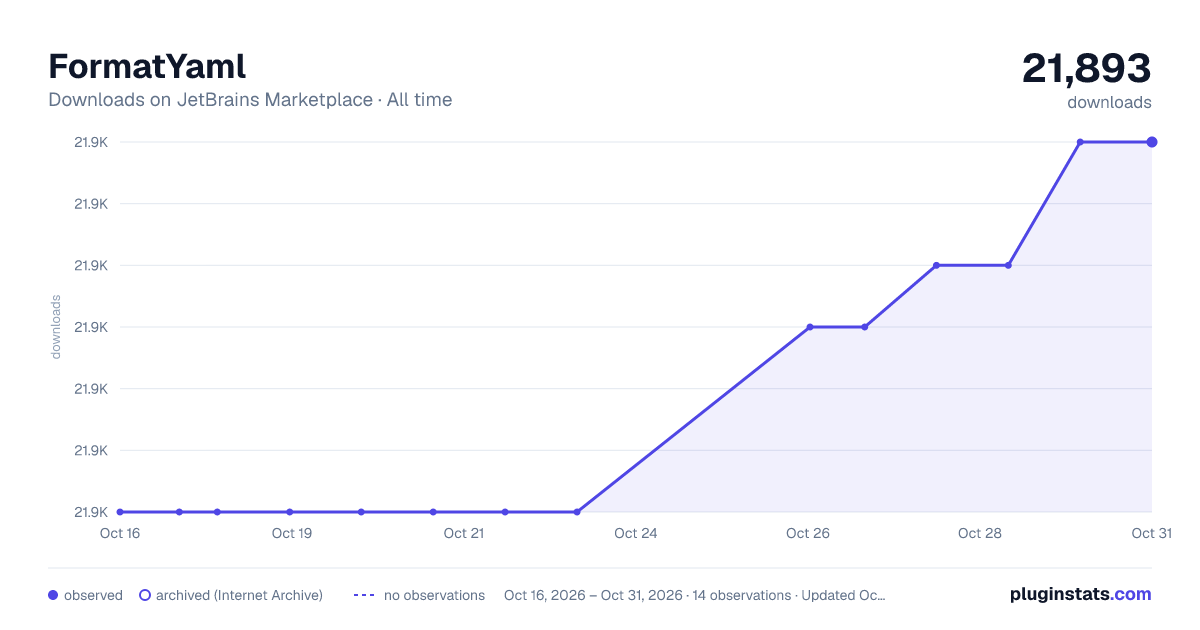Click the date range and observations footer text
This screenshot has height=630, width=1200.
(695, 595)
